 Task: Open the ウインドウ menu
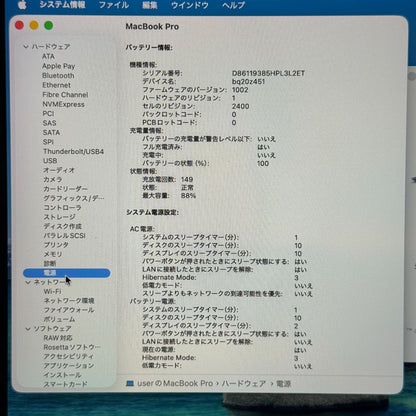189,5
